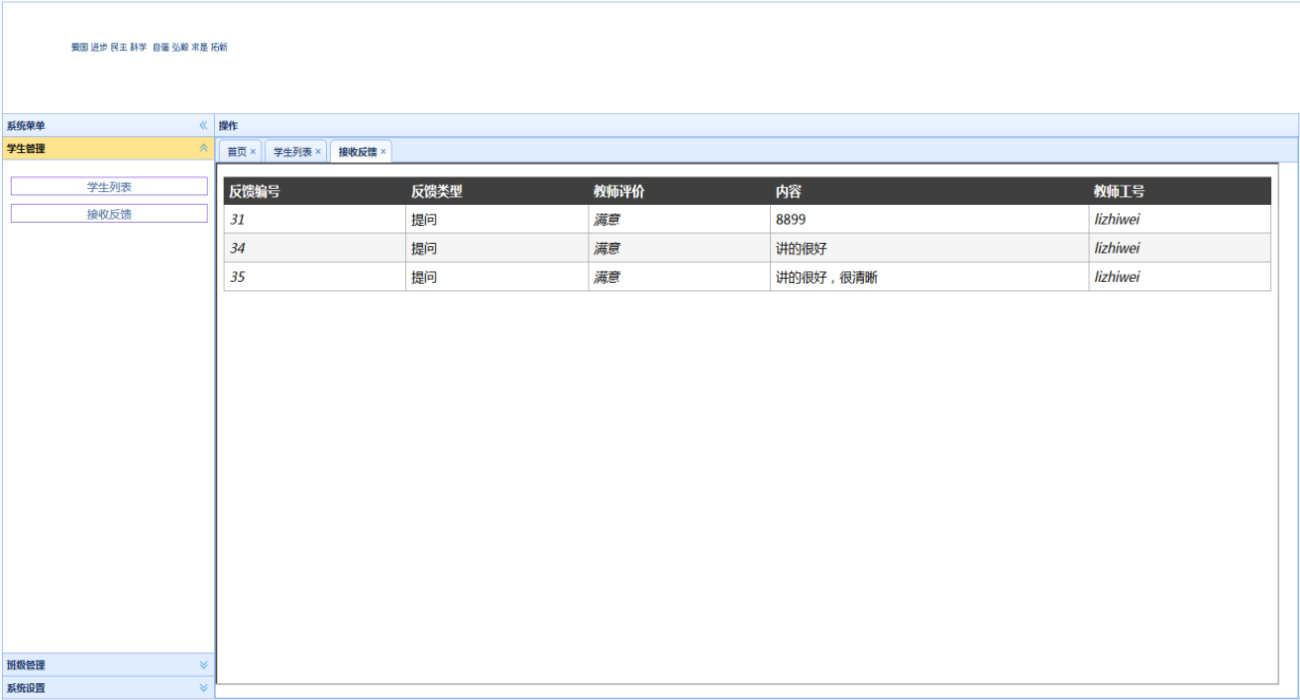Close the 接收反馈 tab

(x=383, y=151)
